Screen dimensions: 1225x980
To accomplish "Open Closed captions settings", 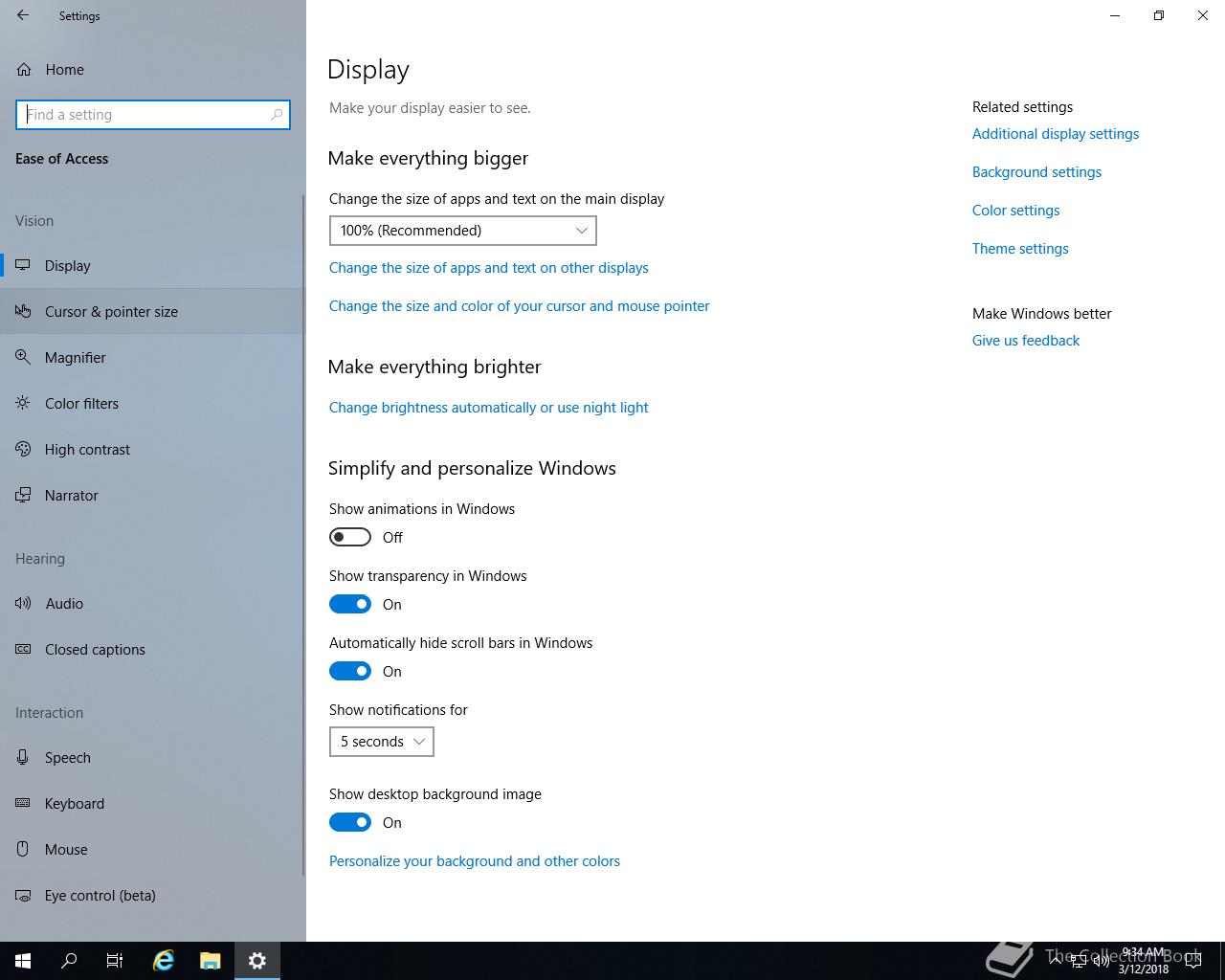I will [x=153, y=649].
